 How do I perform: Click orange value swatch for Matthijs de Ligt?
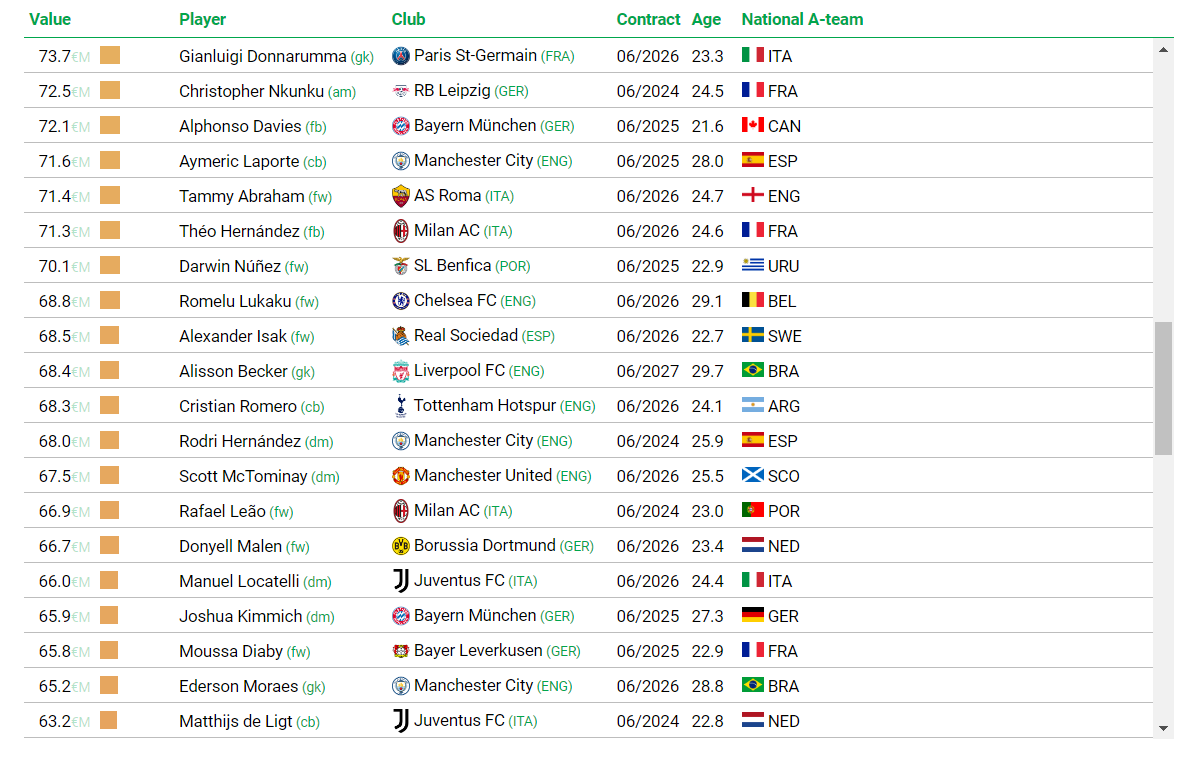point(109,721)
